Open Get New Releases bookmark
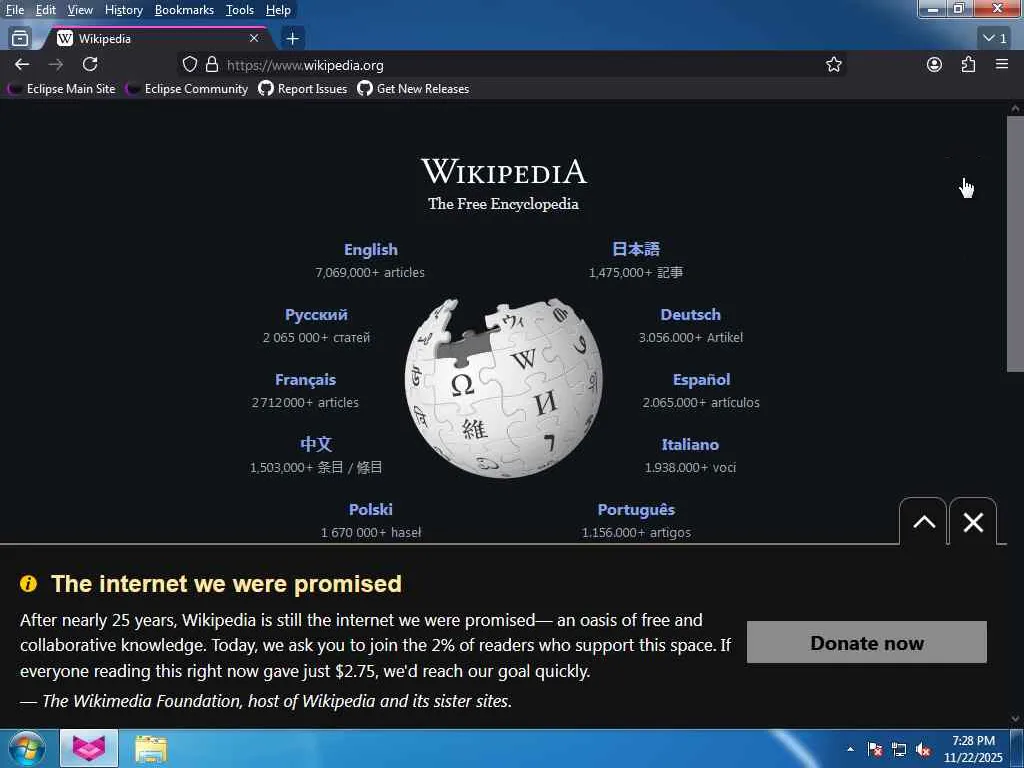Screen dimensions: 1024x768 point(413,89)
